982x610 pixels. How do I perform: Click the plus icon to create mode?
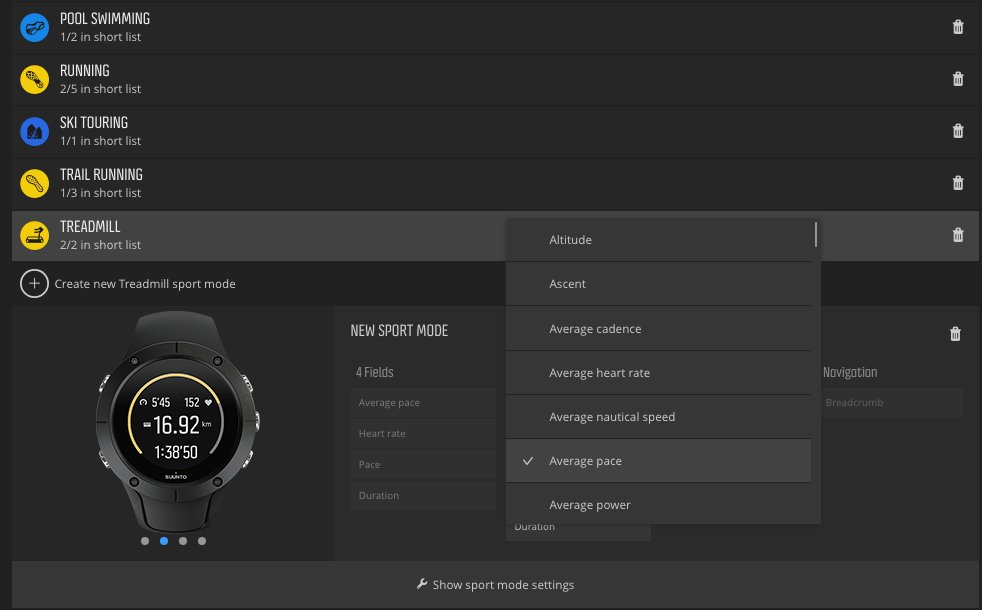tap(34, 284)
